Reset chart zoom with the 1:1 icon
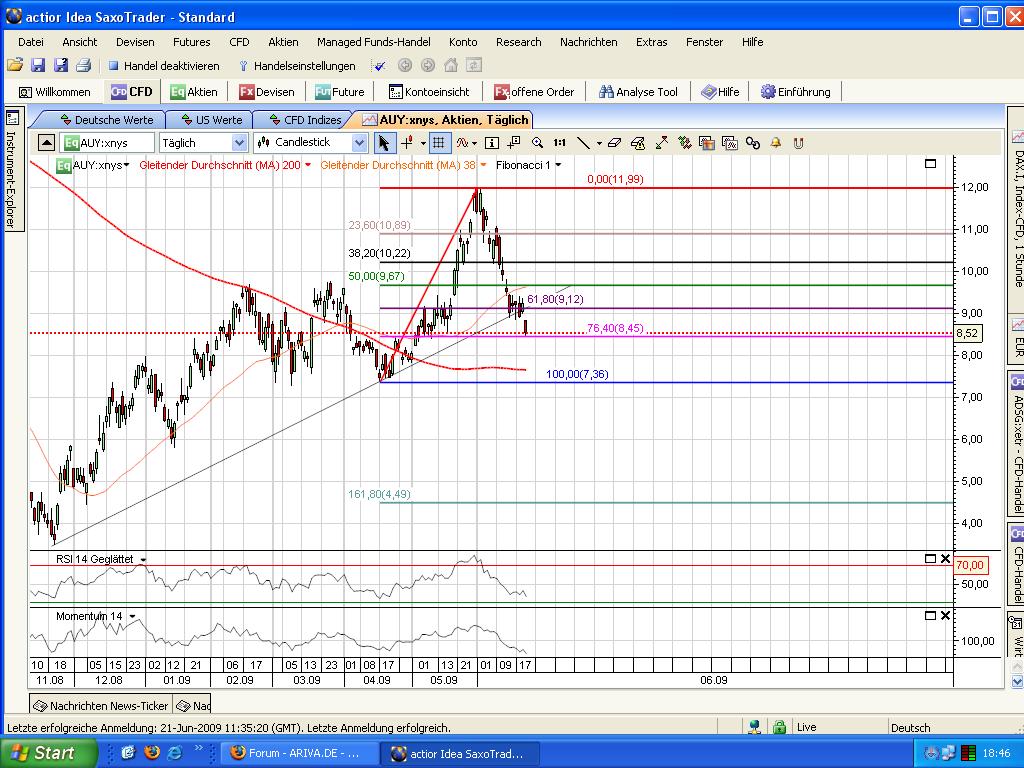This screenshot has height=768, width=1024. pos(559,143)
